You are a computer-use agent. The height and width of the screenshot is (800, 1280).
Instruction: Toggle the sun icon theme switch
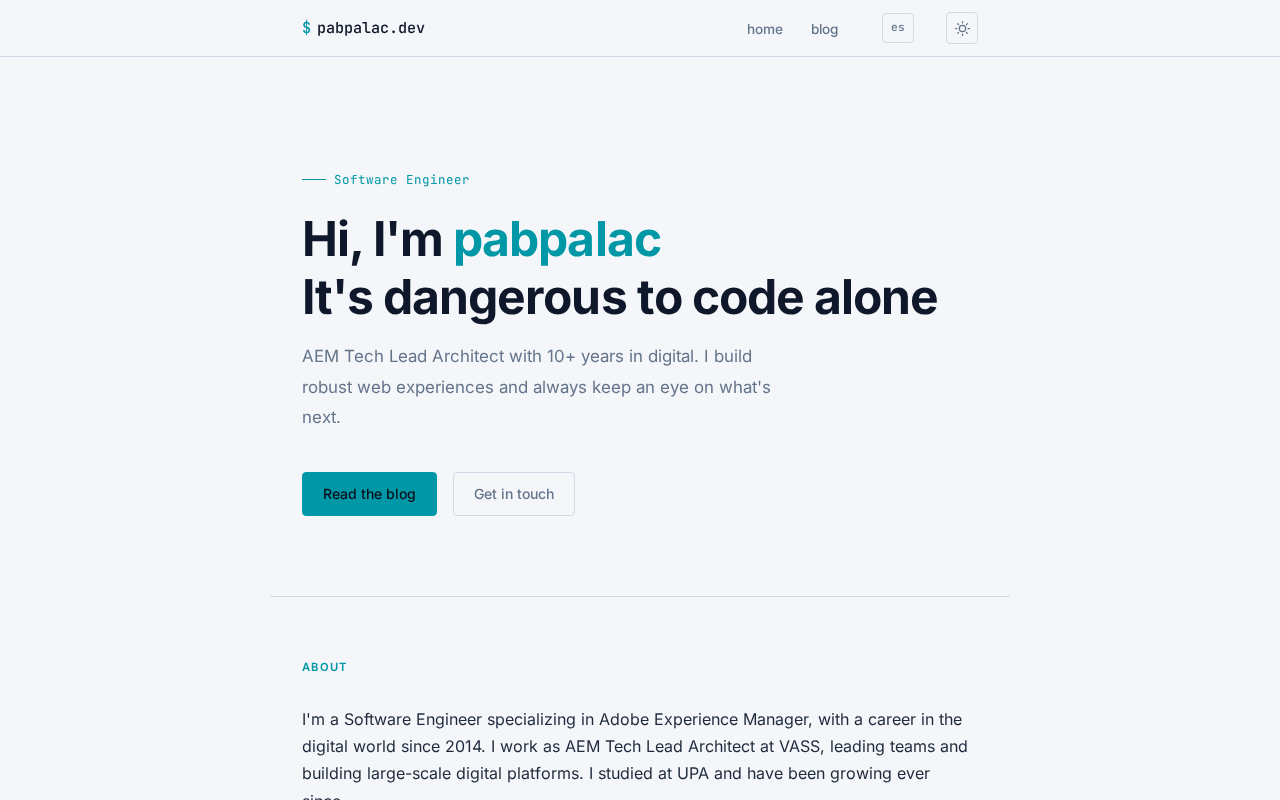[x=962, y=28]
